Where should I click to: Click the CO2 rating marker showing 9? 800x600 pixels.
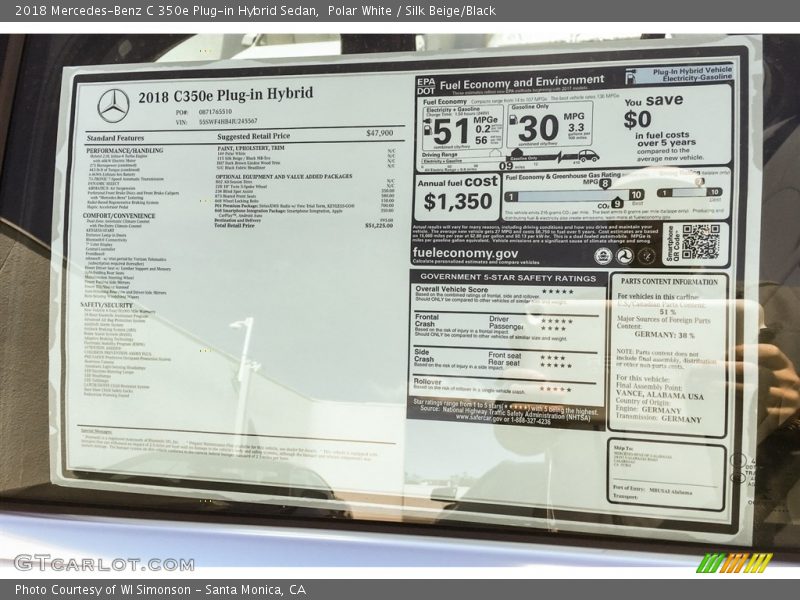[617, 204]
